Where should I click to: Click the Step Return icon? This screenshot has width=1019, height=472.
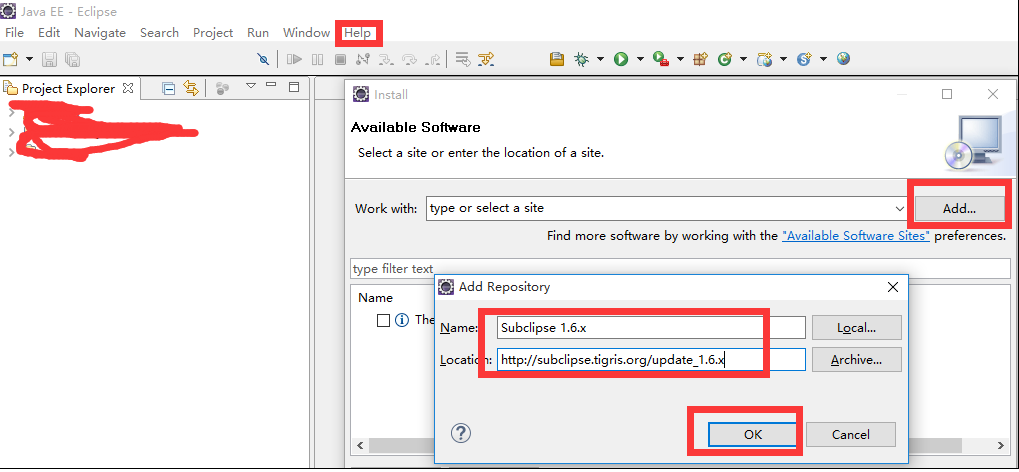pyautogui.click(x=433, y=60)
